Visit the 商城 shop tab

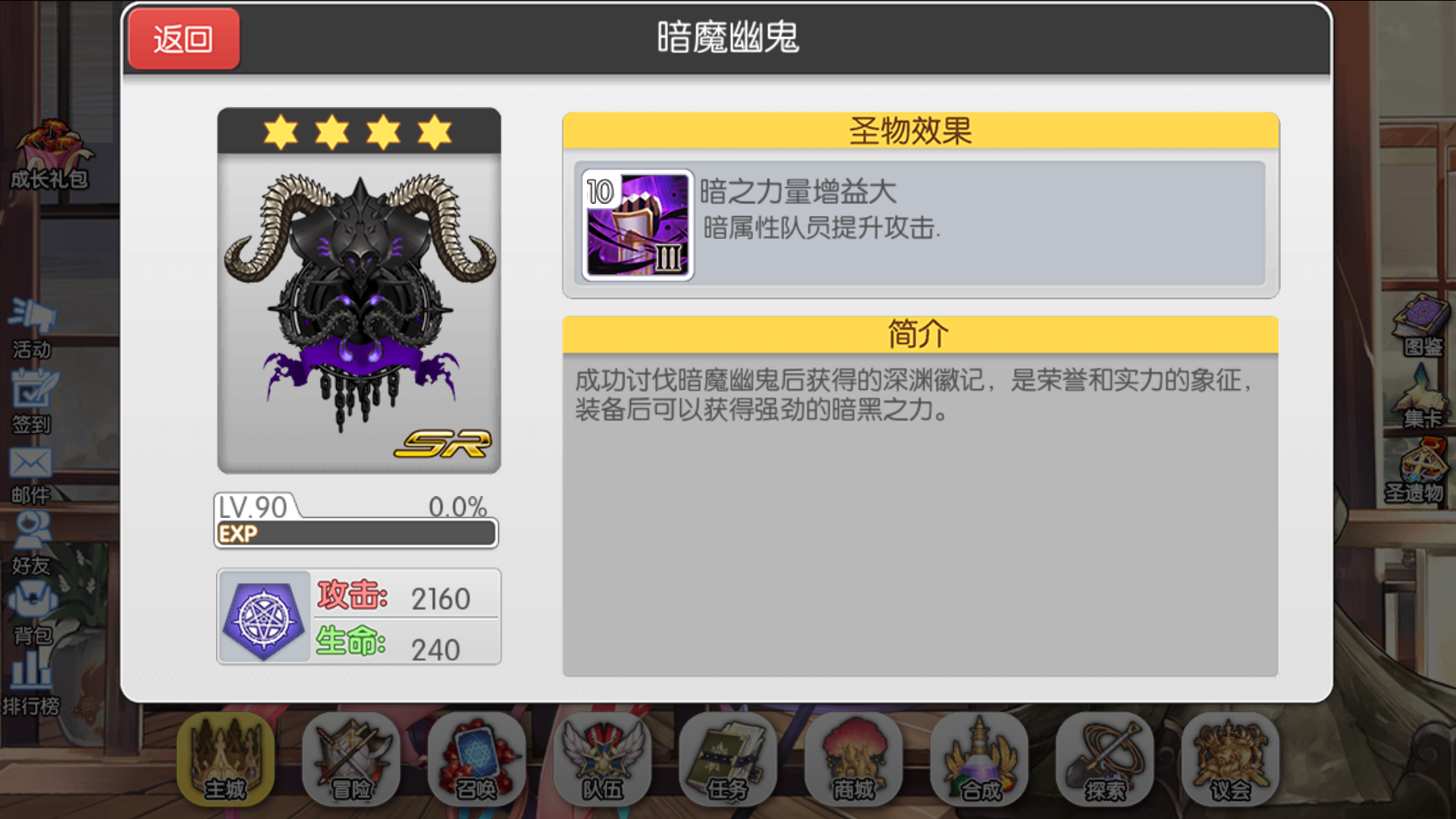pos(854,758)
